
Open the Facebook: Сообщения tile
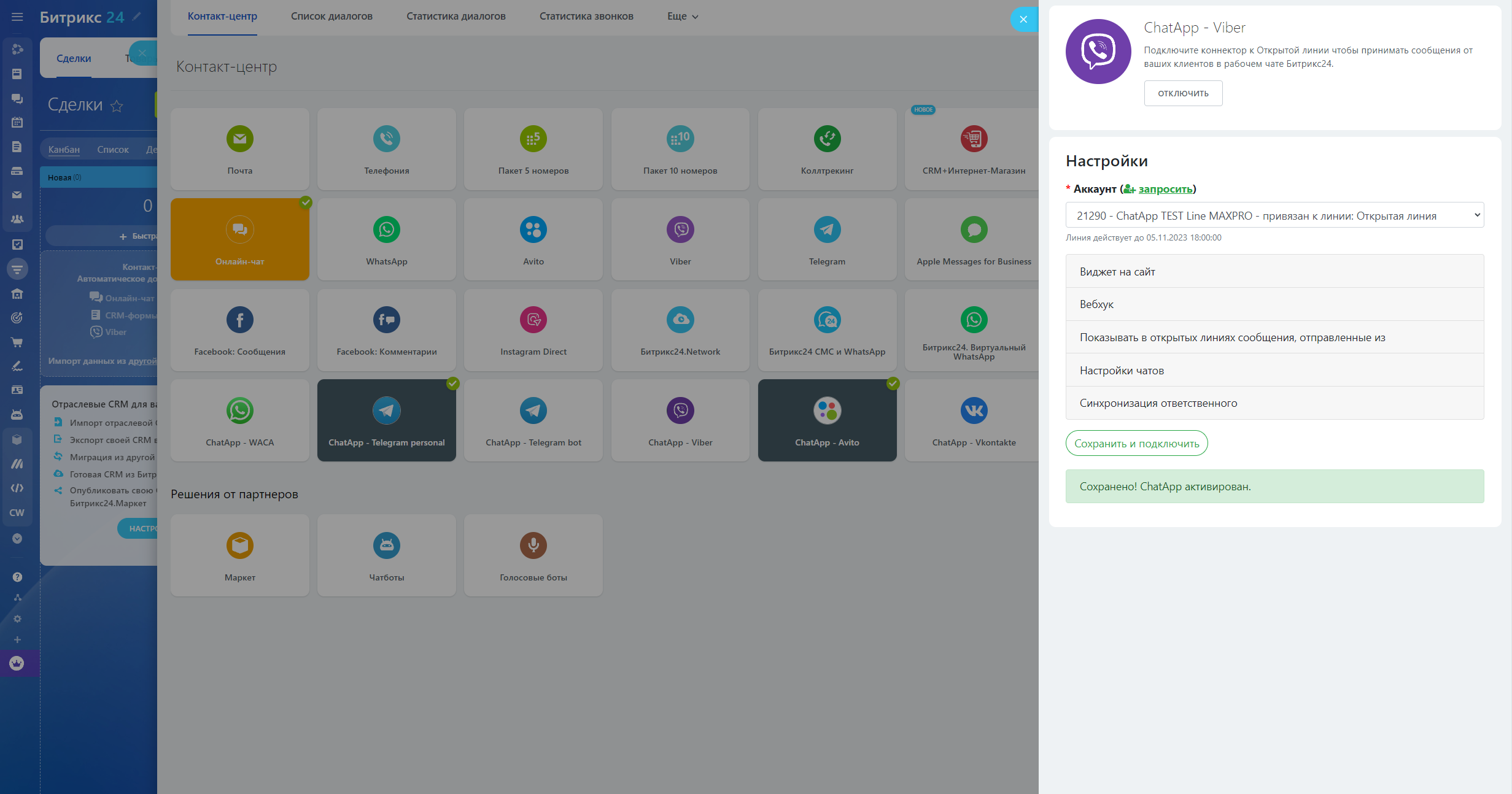click(x=239, y=330)
